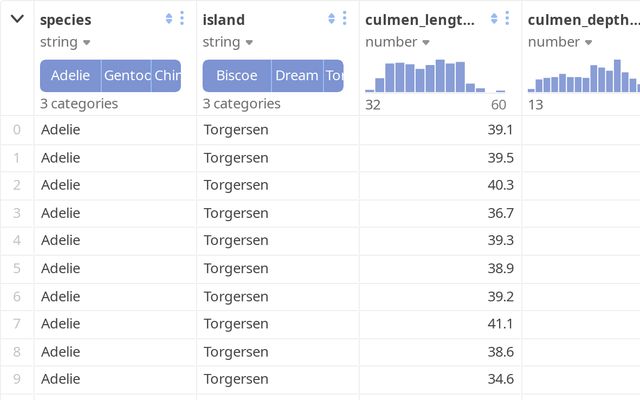
Task: Open species string type dropdown
Action: 65,42
